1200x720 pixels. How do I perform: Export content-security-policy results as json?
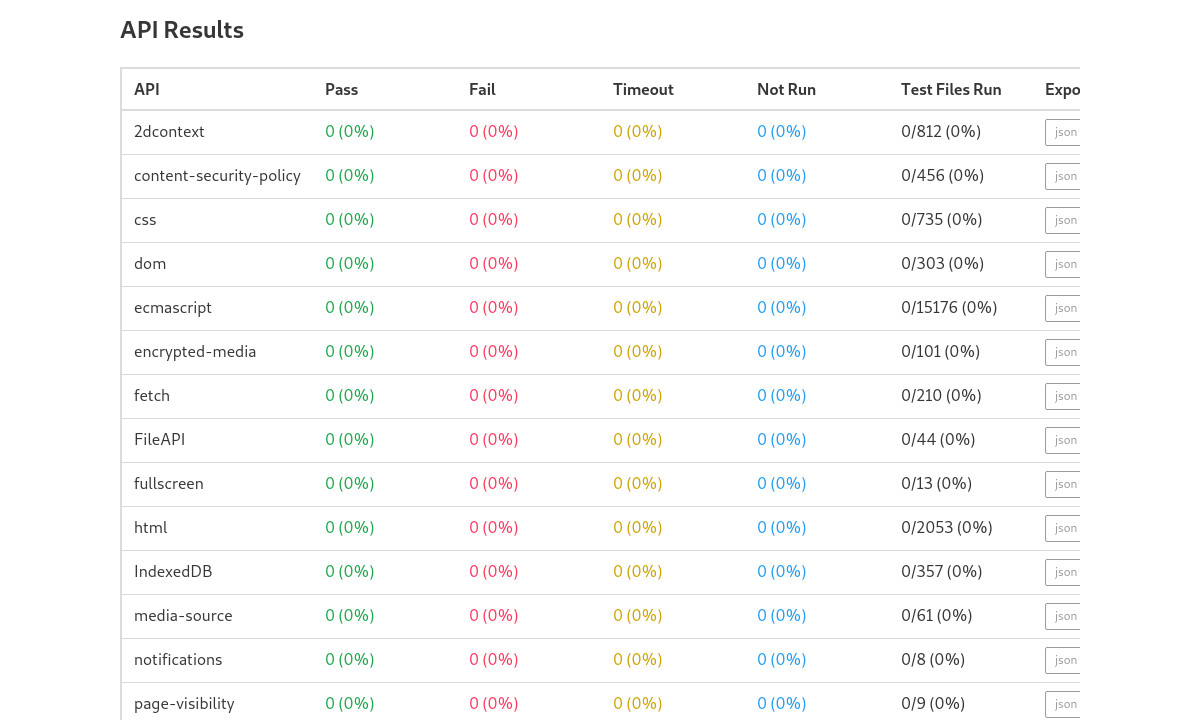1064,176
